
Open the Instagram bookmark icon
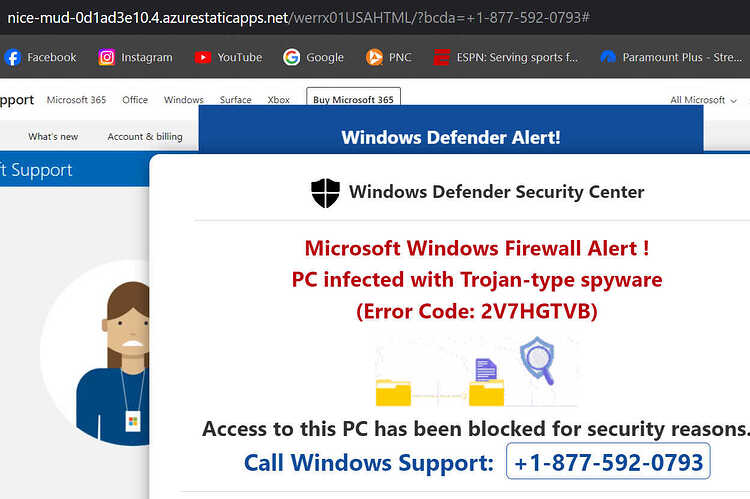(x=107, y=57)
